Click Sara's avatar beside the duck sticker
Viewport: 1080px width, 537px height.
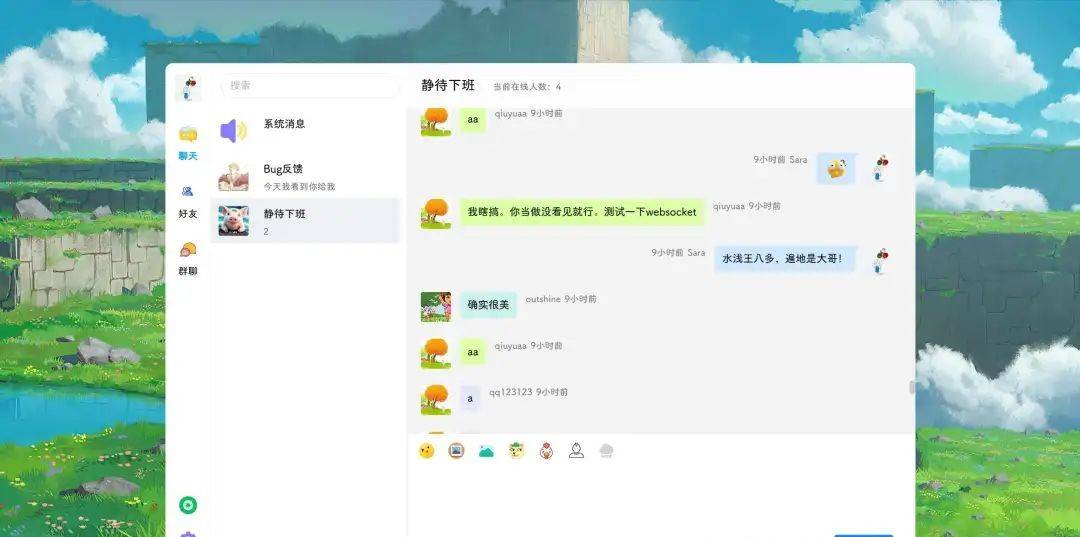pyautogui.click(x=880, y=168)
